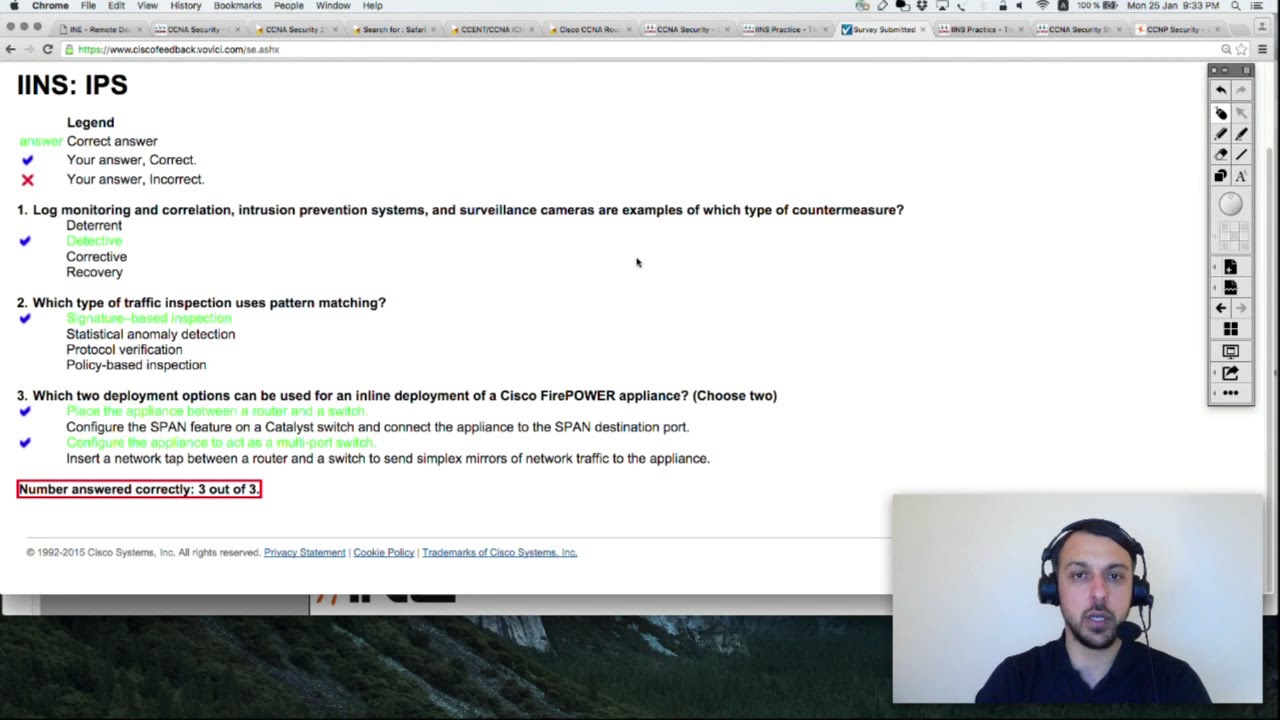Click the answer option Recovery
This screenshot has width=1280, height=720.
pyautogui.click(x=94, y=272)
